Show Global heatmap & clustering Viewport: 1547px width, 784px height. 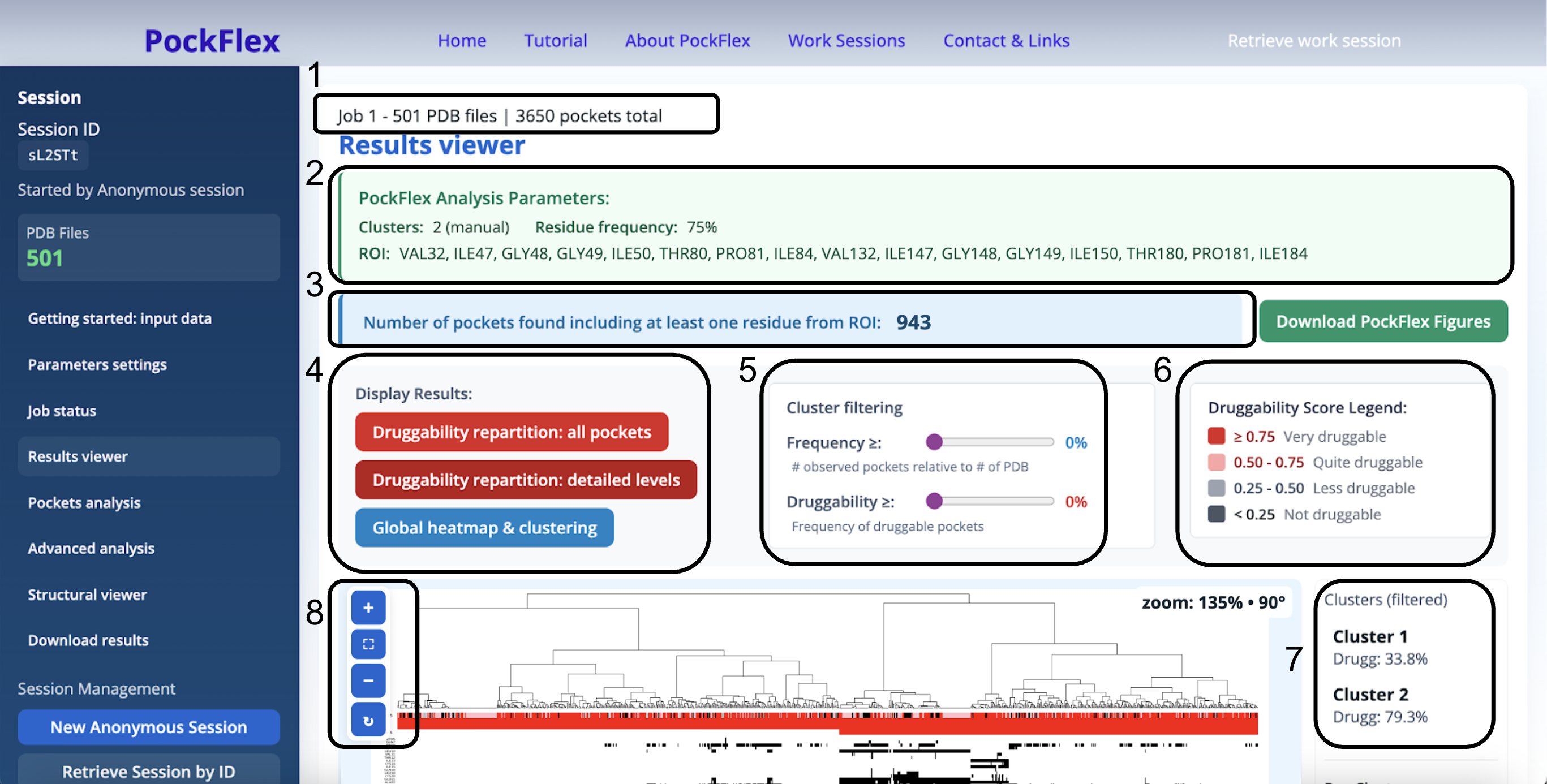tap(484, 528)
